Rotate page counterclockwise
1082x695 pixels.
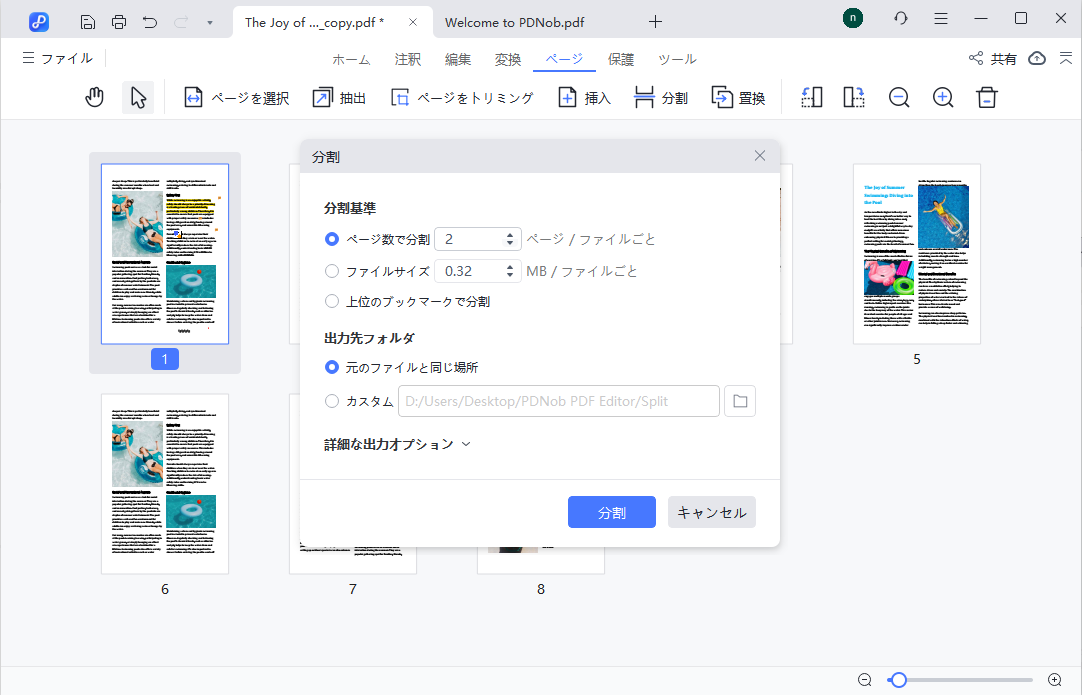(x=811, y=97)
